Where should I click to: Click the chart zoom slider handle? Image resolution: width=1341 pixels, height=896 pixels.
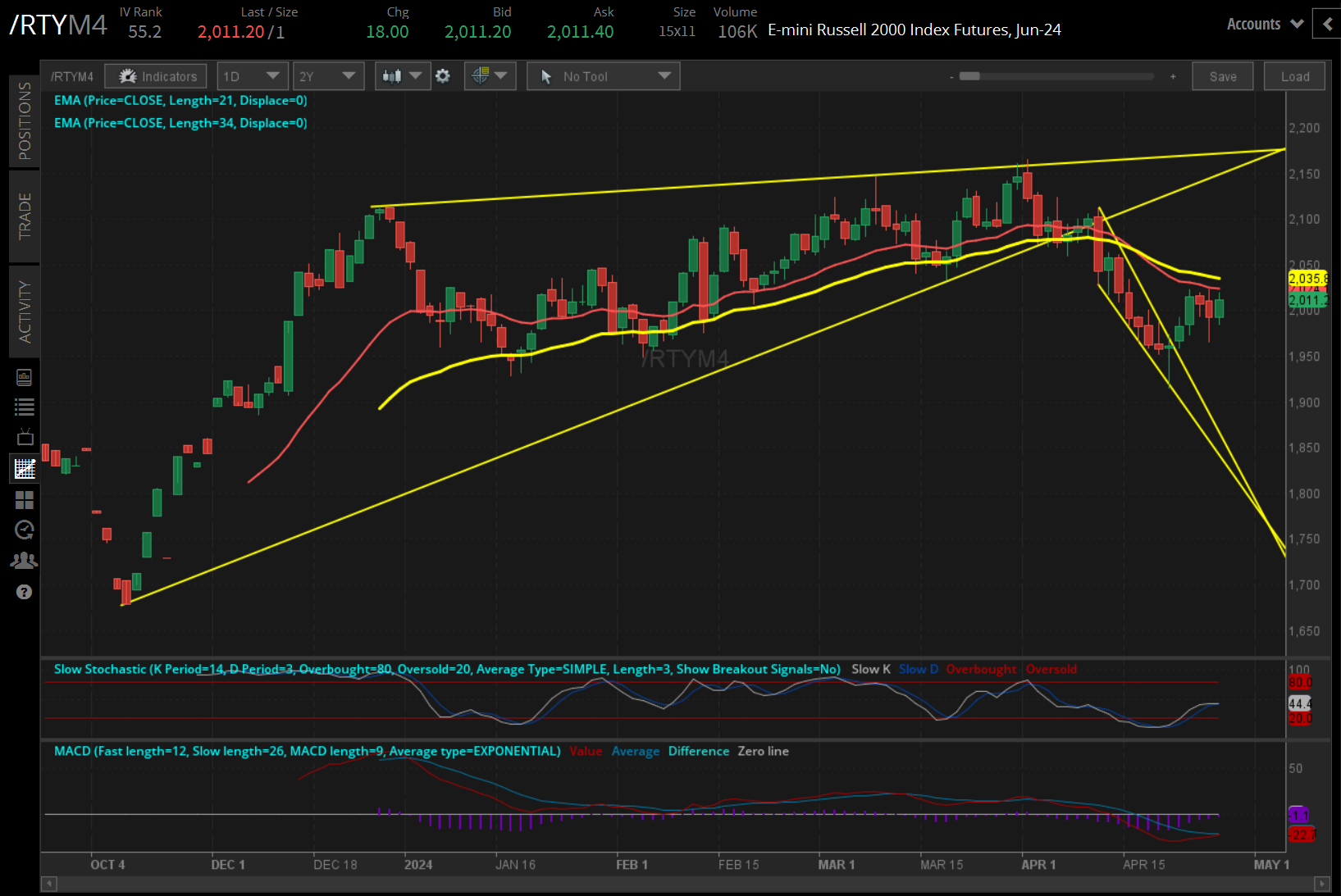pyautogui.click(x=969, y=76)
